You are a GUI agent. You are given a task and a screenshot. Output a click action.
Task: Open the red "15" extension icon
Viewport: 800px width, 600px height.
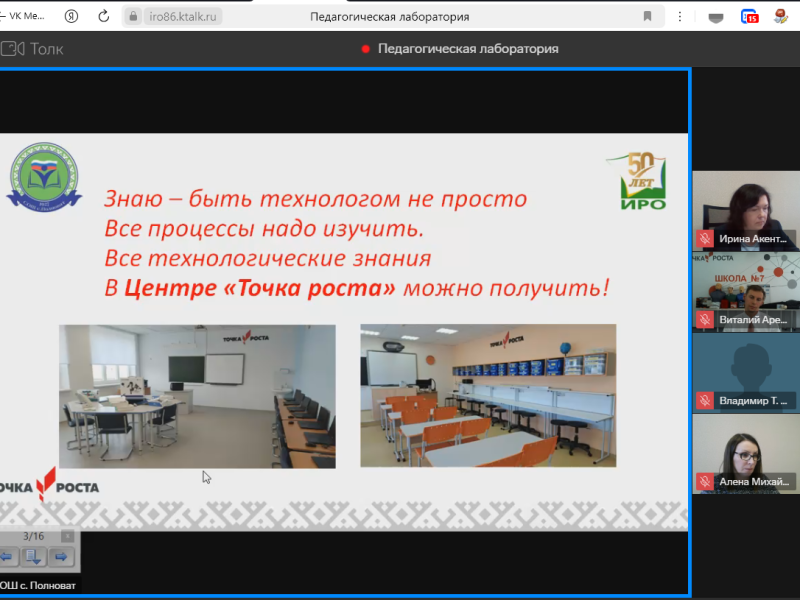[749, 16]
